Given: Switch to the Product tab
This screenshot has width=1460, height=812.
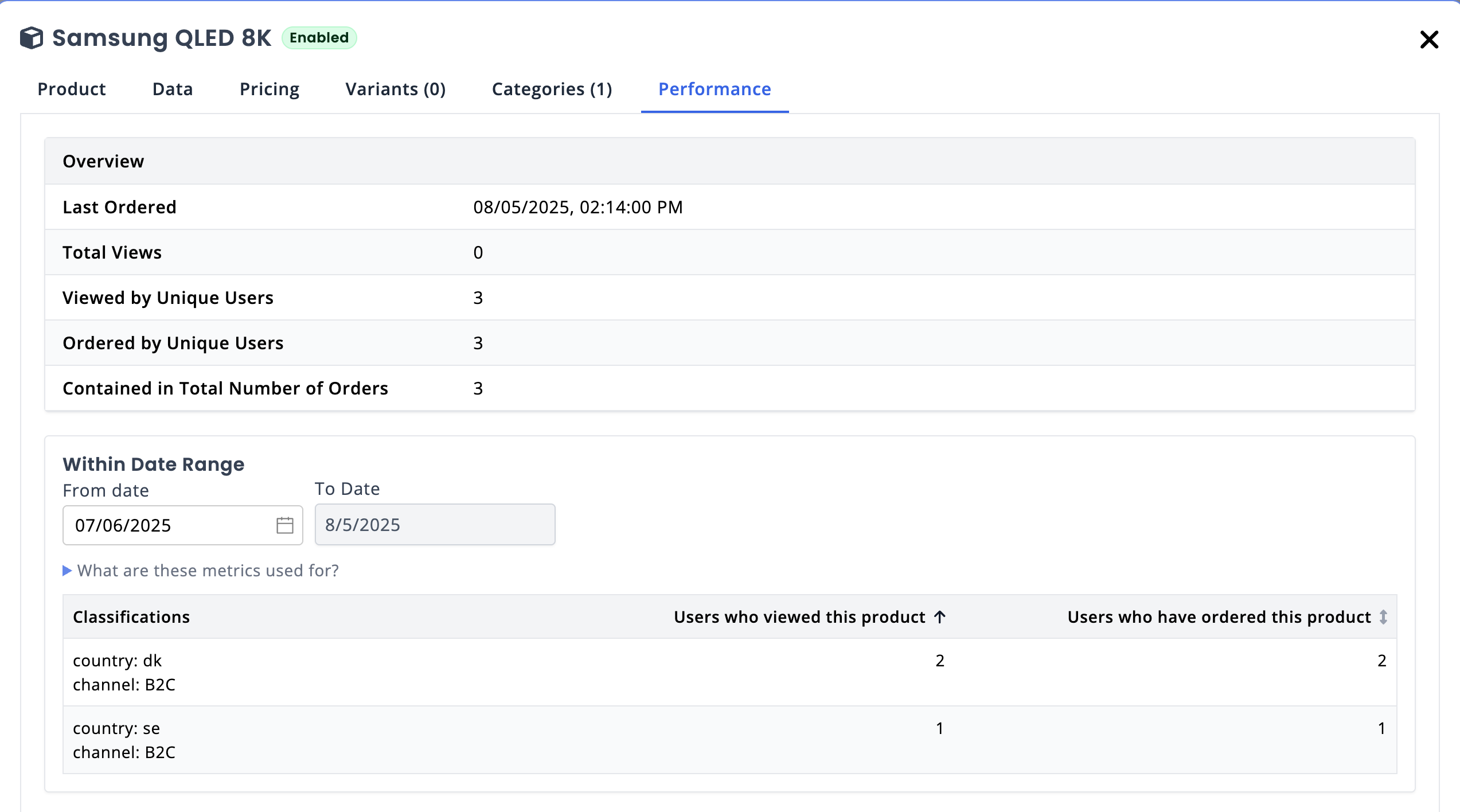Looking at the screenshot, I should coord(72,89).
